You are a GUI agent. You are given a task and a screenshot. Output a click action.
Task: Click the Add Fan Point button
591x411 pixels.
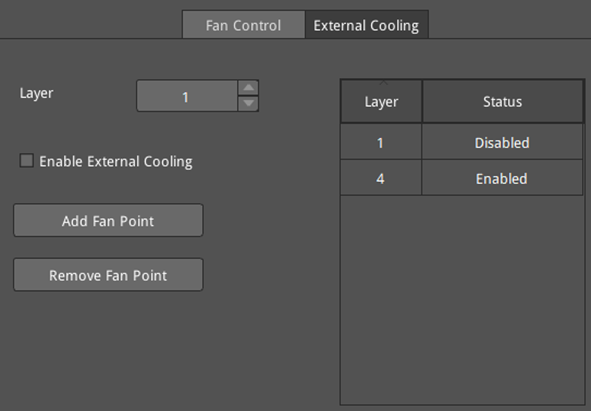click(x=108, y=221)
